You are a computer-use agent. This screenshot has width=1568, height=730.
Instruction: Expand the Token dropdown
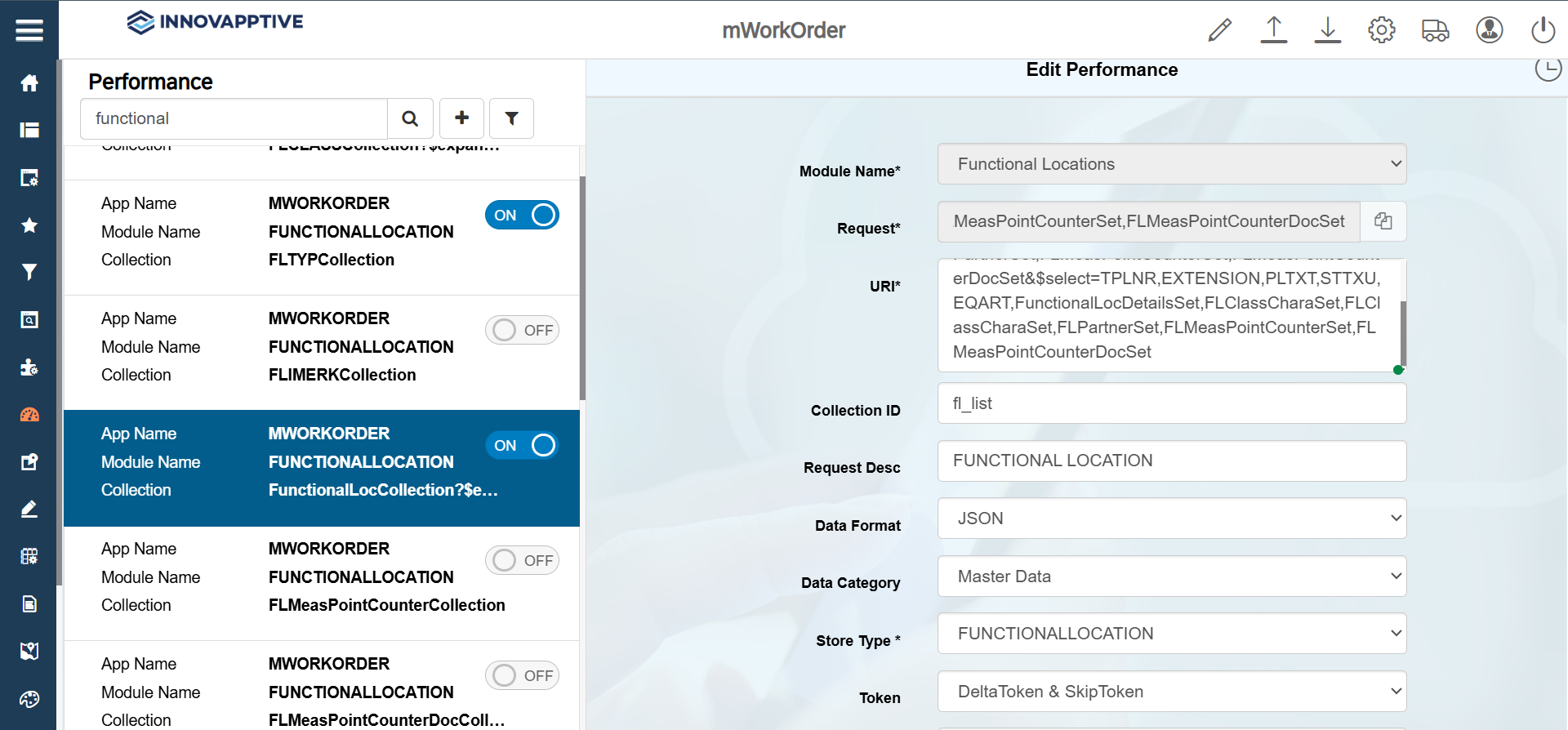[1171, 692]
